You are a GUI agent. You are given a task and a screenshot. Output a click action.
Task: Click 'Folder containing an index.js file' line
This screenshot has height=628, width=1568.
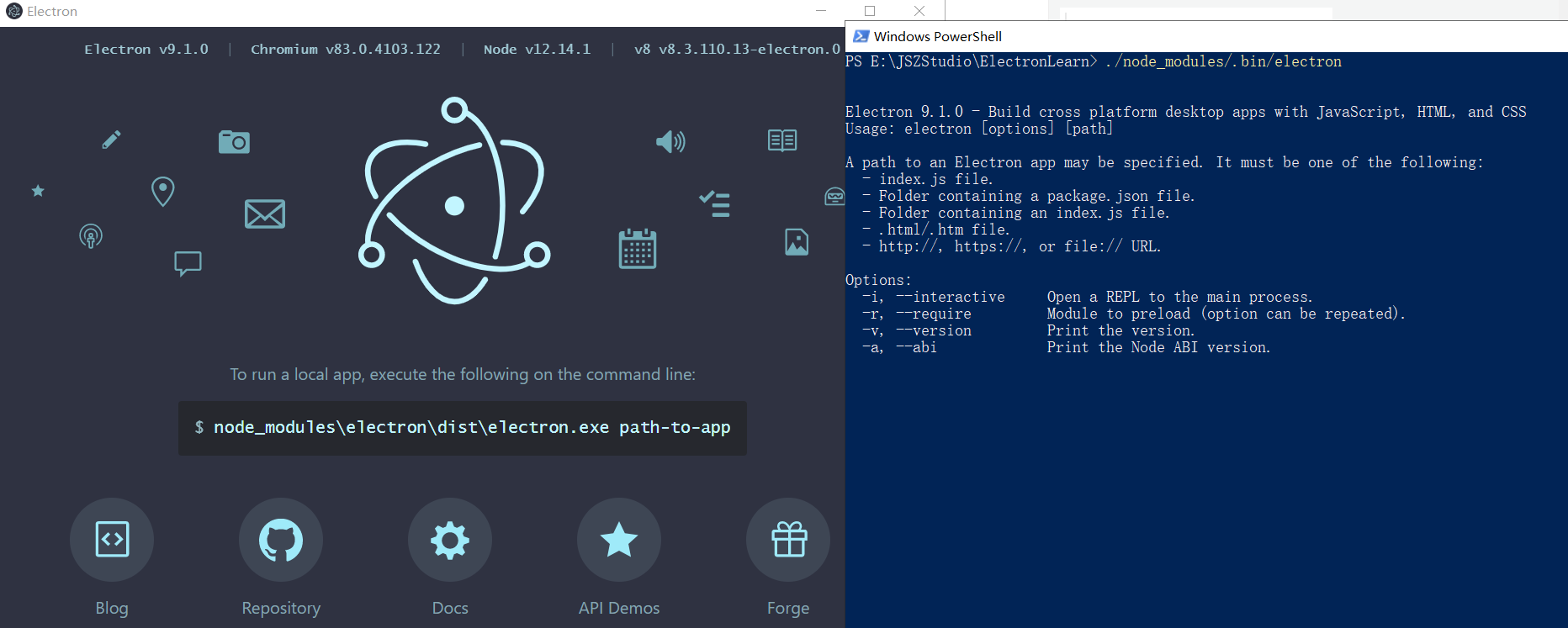coord(1015,213)
